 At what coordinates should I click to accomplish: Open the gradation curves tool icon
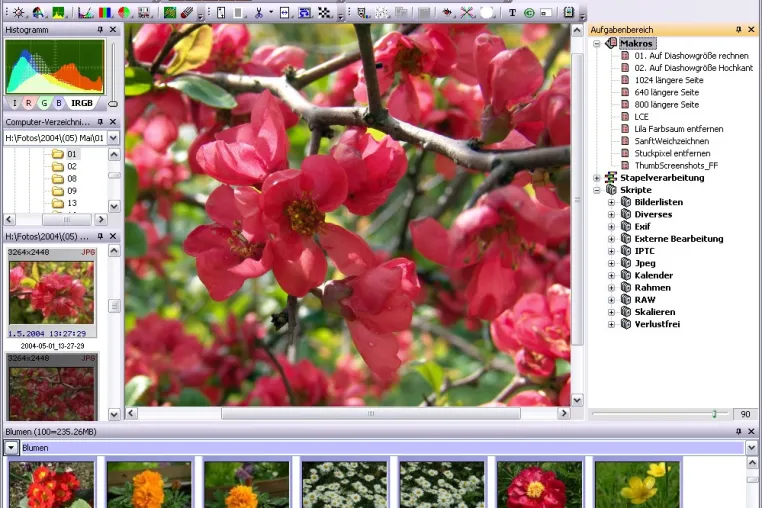pyautogui.click(x=85, y=13)
